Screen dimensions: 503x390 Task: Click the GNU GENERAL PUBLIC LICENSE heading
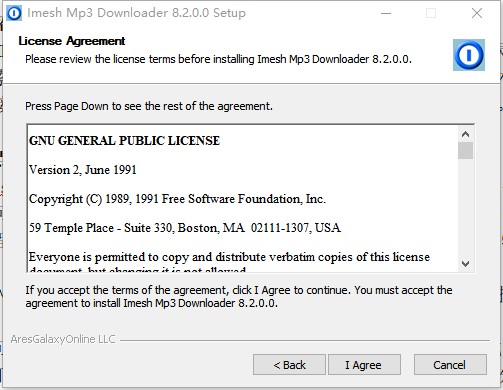coord(124,141)
